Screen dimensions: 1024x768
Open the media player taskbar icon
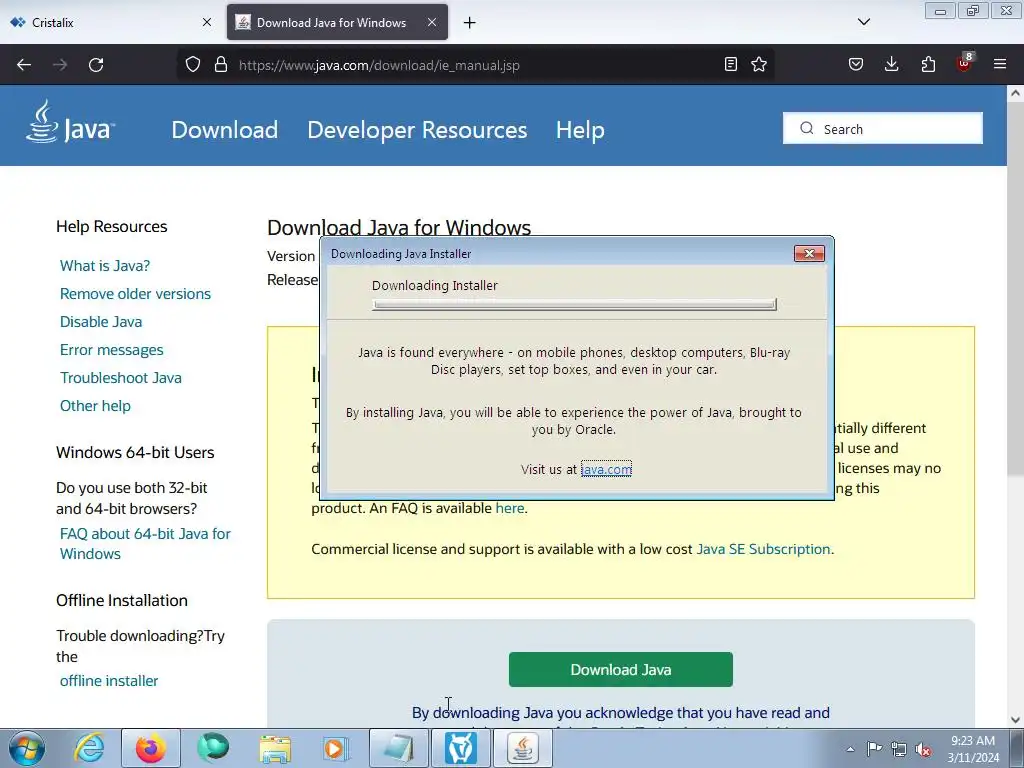336,748
